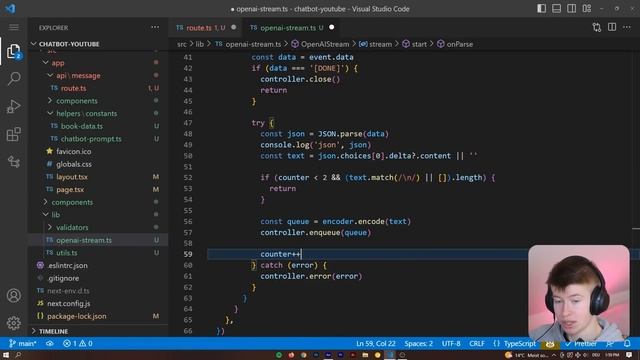Click Ln 59, Col 22 status item
Viewport: 640px width, 360px height.
(376, 343)
